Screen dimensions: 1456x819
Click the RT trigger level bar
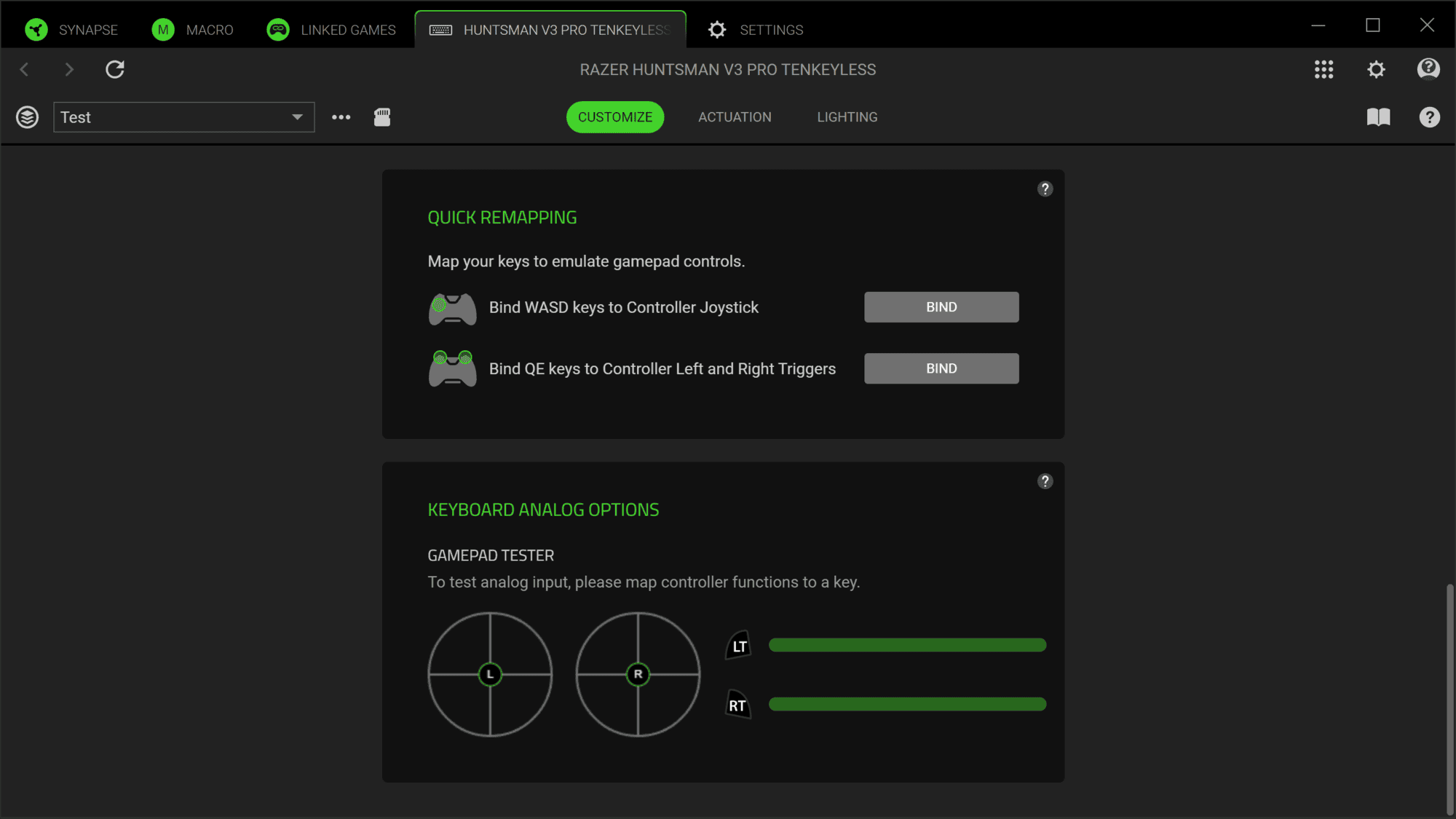coord(907,704)
